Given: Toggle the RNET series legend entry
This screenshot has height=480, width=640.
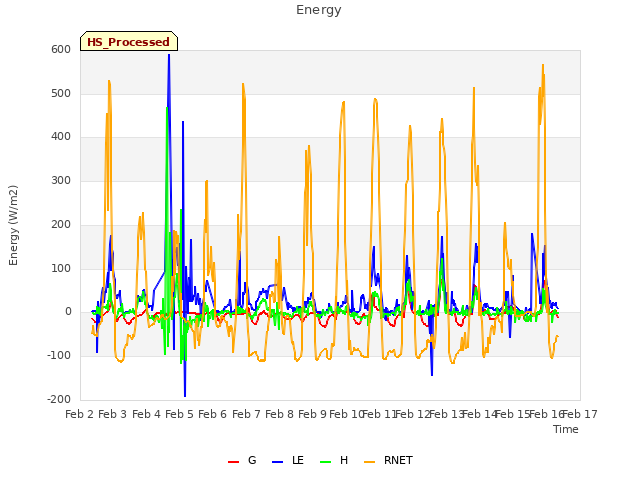Looking at the screenshot, I should click(x=388, y=460).
